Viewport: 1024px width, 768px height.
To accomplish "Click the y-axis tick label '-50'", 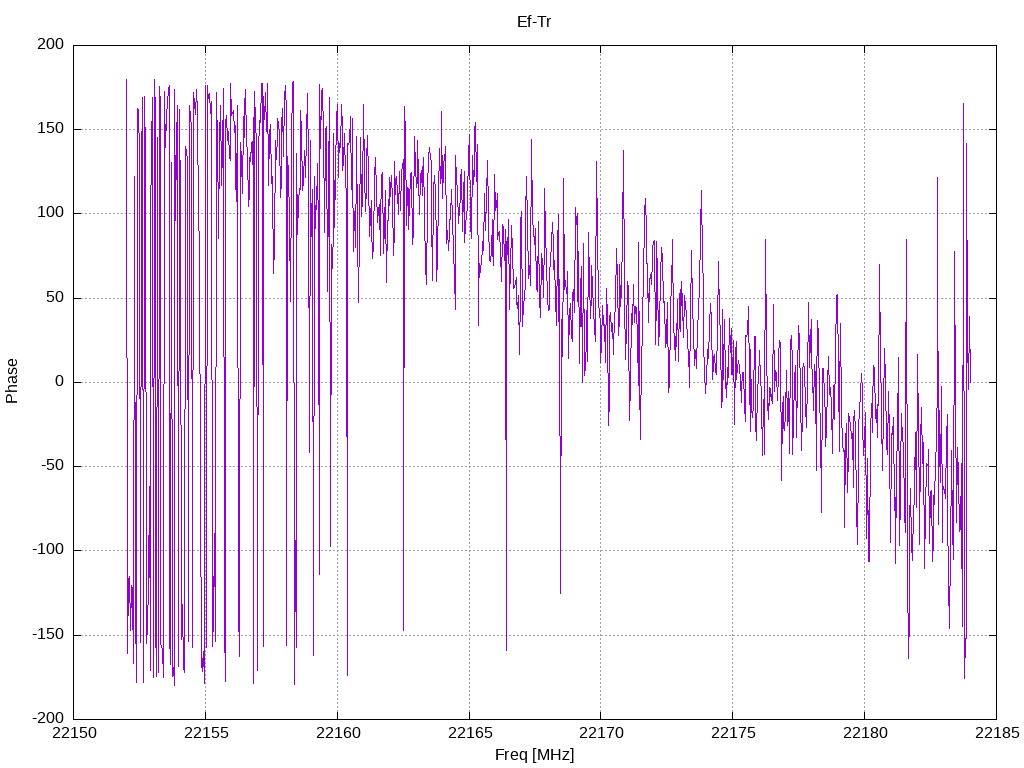I will coord(53,466).
